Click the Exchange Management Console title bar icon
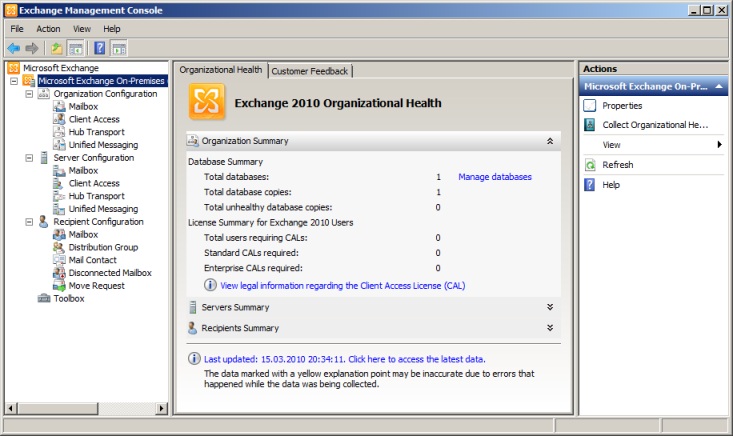The width and height of the screenshot is (733, 436). [11, 10]
